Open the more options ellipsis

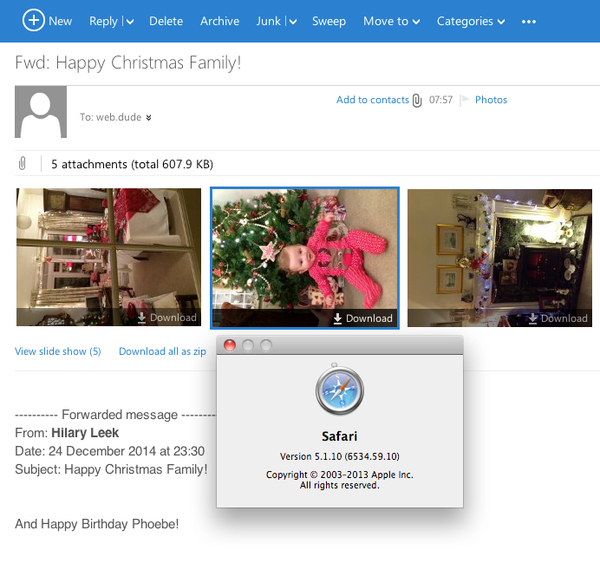[529, 22]
